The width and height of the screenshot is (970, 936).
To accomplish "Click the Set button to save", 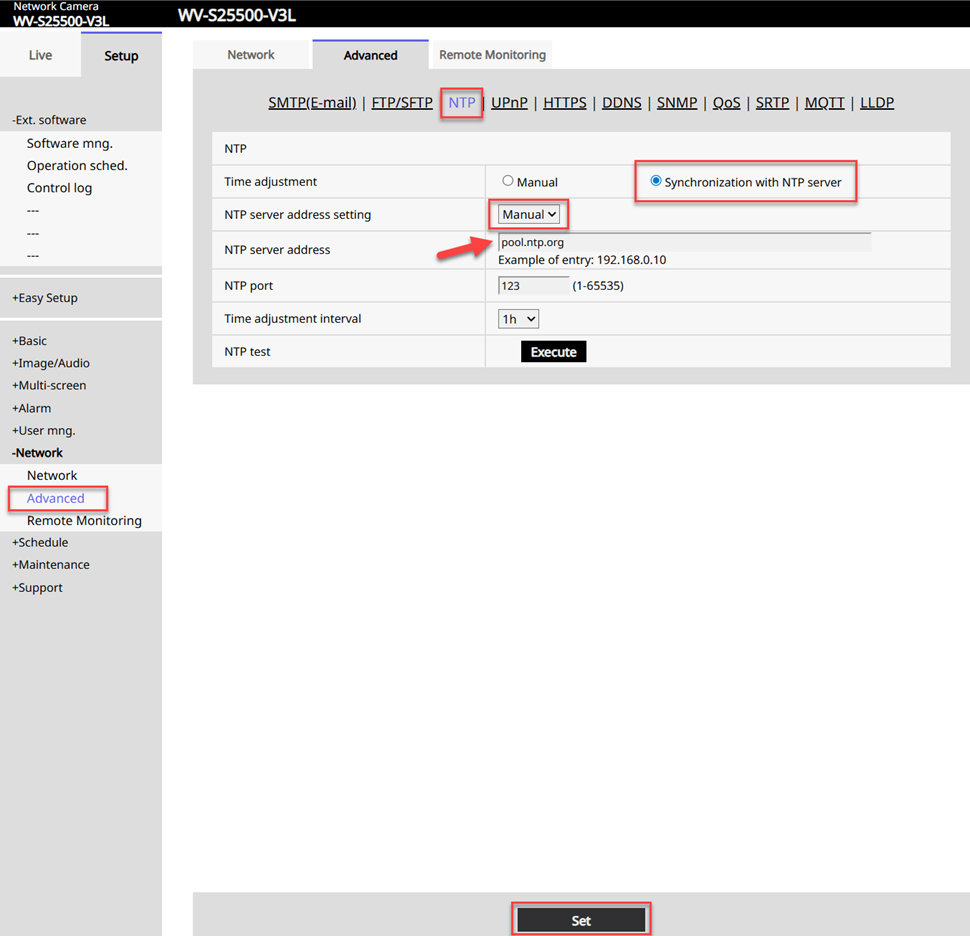I will coord(581,920).
